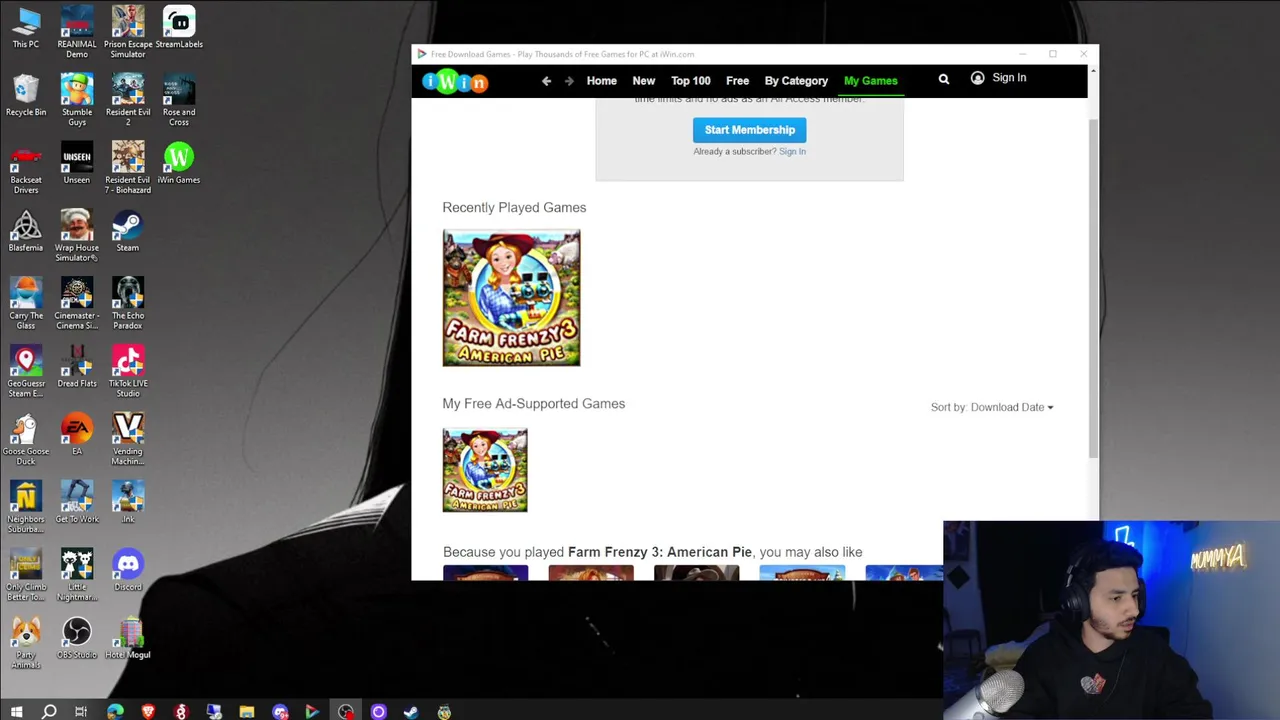Open By Category menu
The height and width of the screenshot is (720, 1280).
click(796, 81)
